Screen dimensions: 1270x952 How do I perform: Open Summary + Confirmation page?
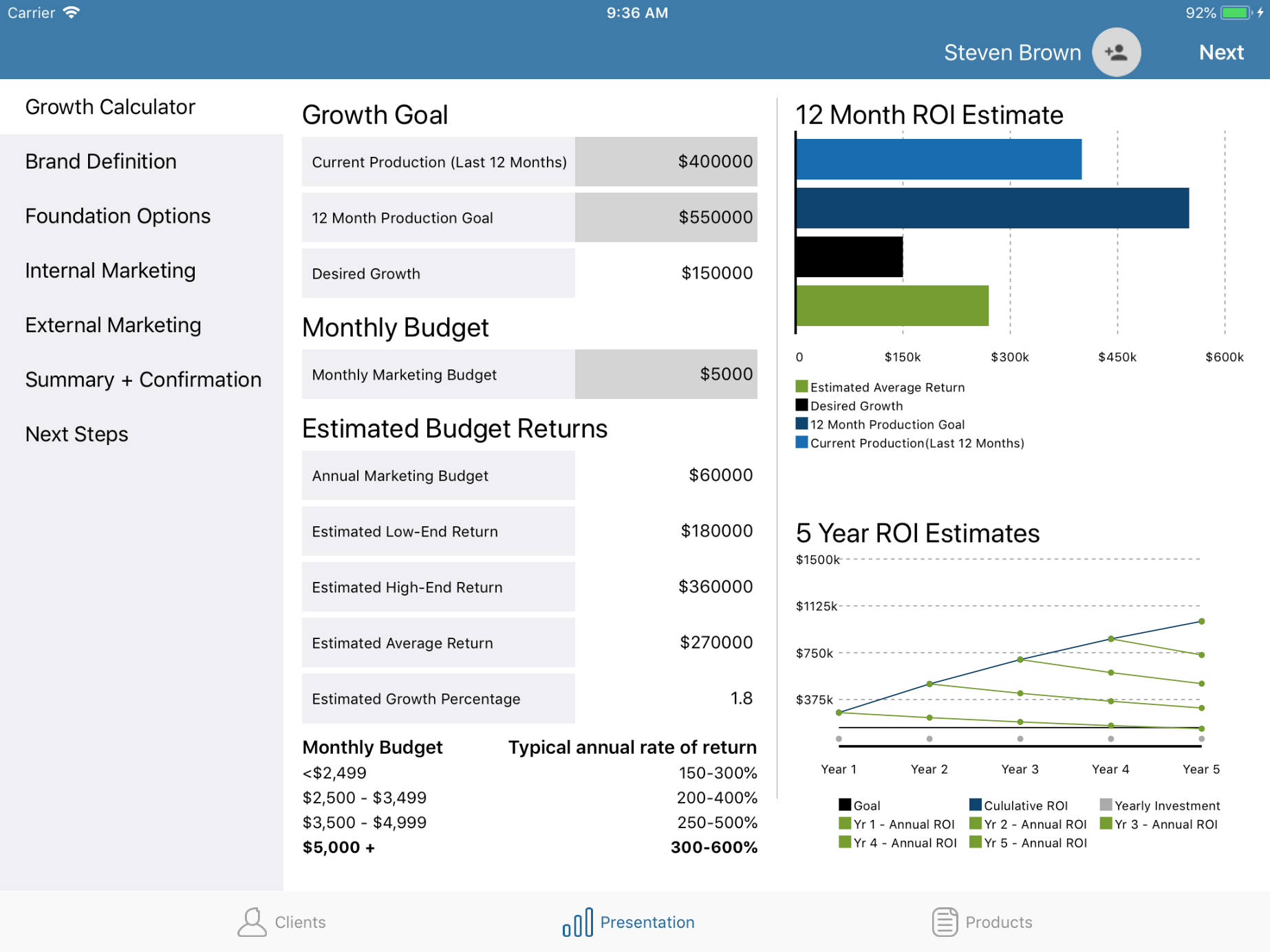click(143, 380)
